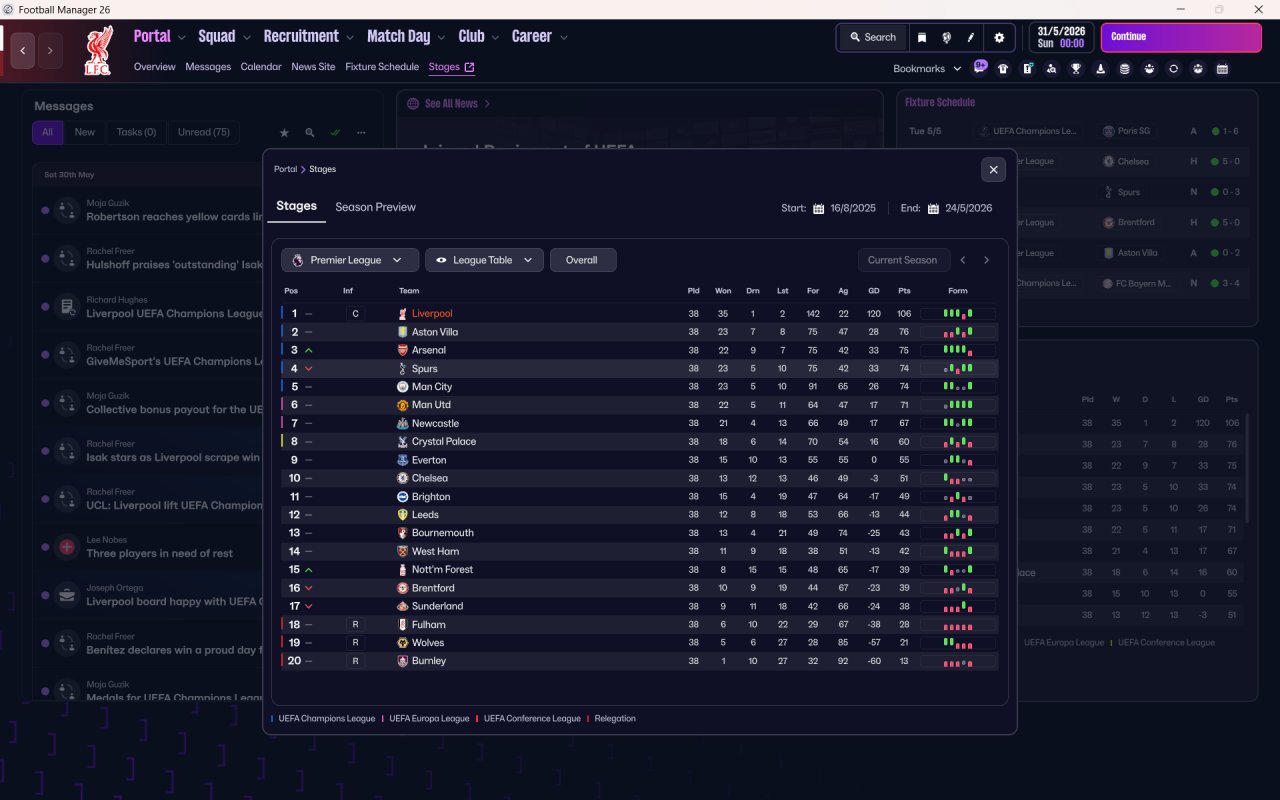Sort table by Pts column header
The width and height of the screenshot is (1280, 800).
coord(904,291)
